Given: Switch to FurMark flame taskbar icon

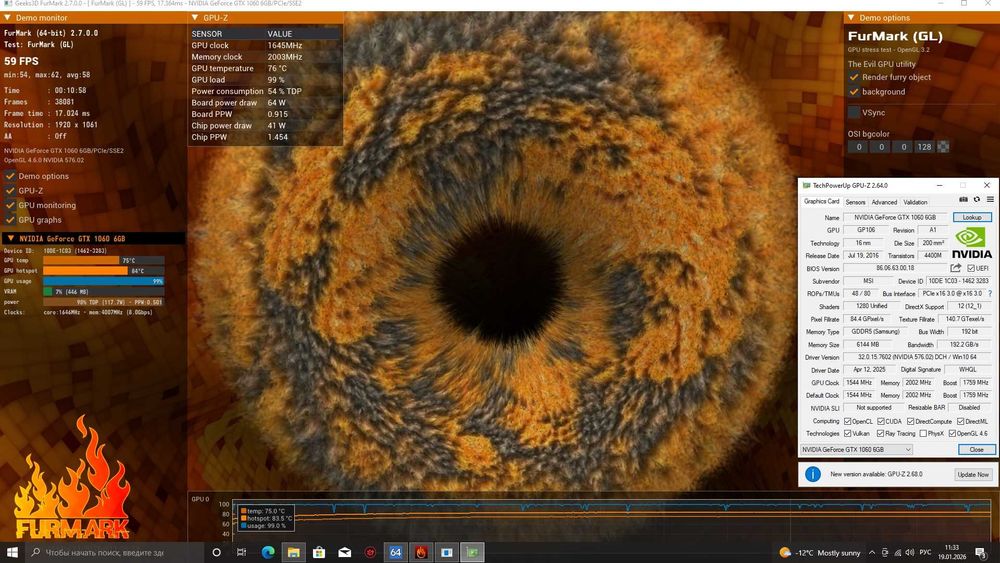Looking at the screenshot, I should coord(421,552).
